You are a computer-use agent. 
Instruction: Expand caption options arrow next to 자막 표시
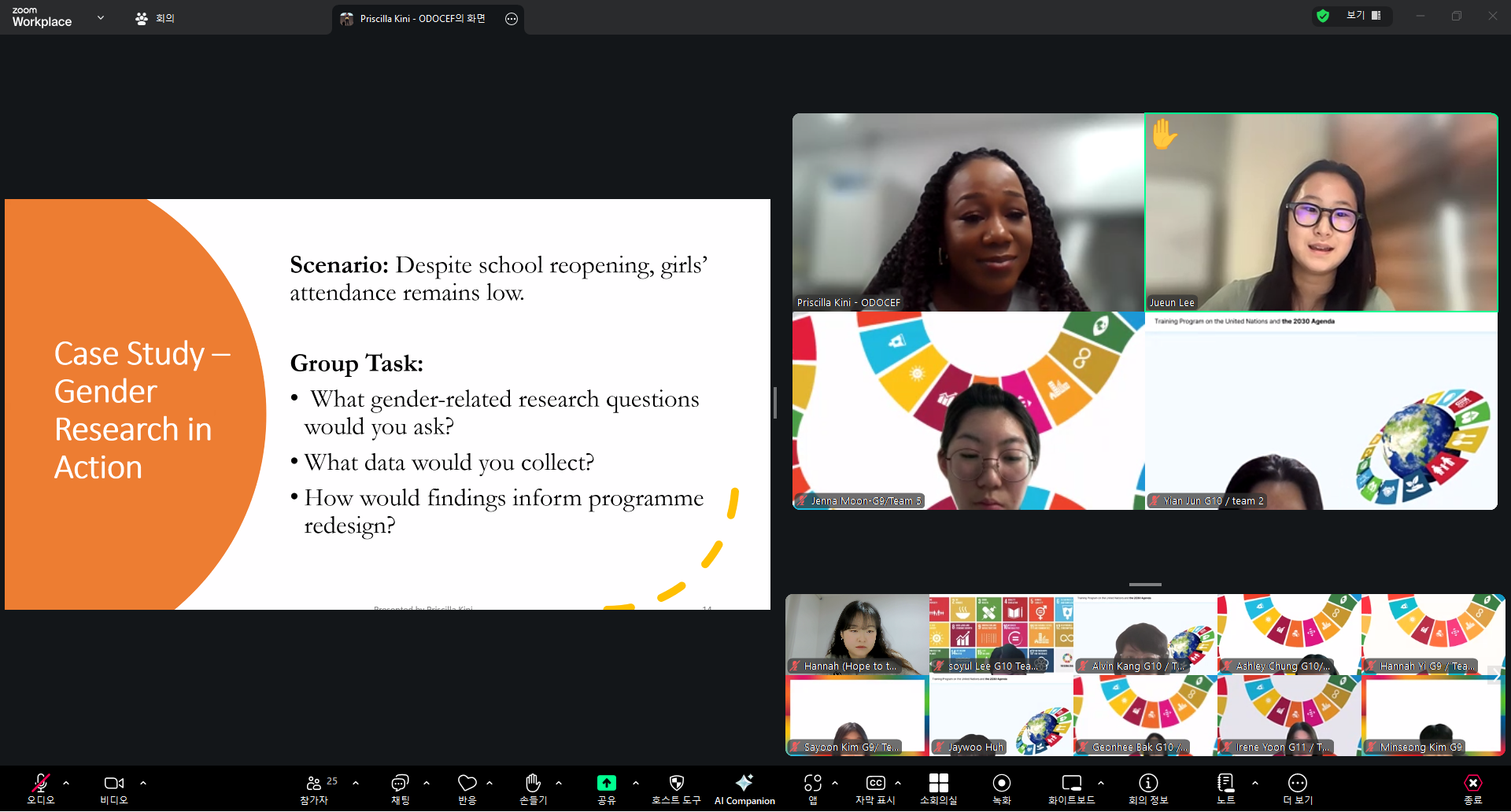(x=898, y=783)
